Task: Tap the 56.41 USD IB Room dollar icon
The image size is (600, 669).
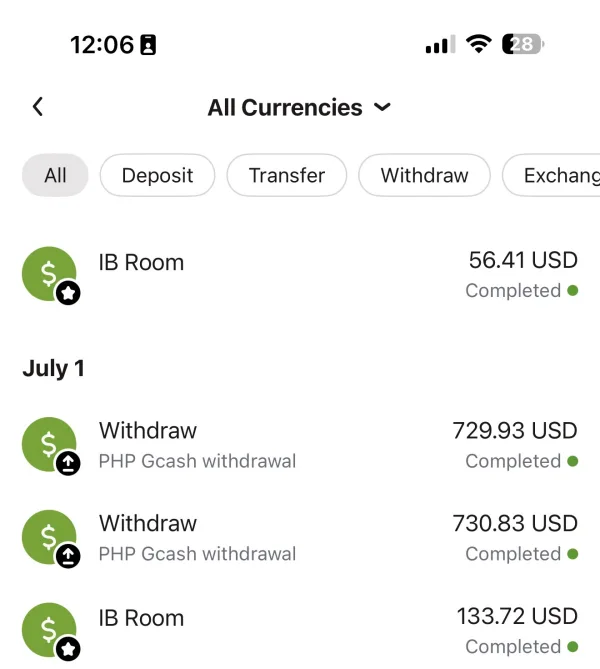Action: [x=49, y=273]
